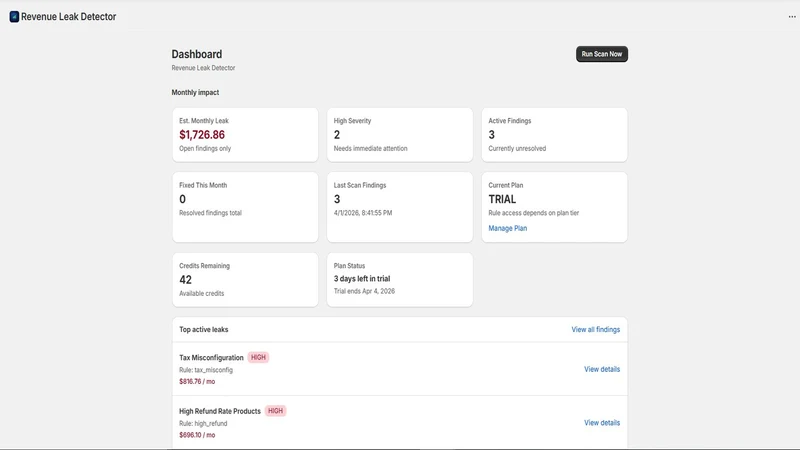Open the Manage Plan link
Screen dimensions: 800x450
coord(508,228)
